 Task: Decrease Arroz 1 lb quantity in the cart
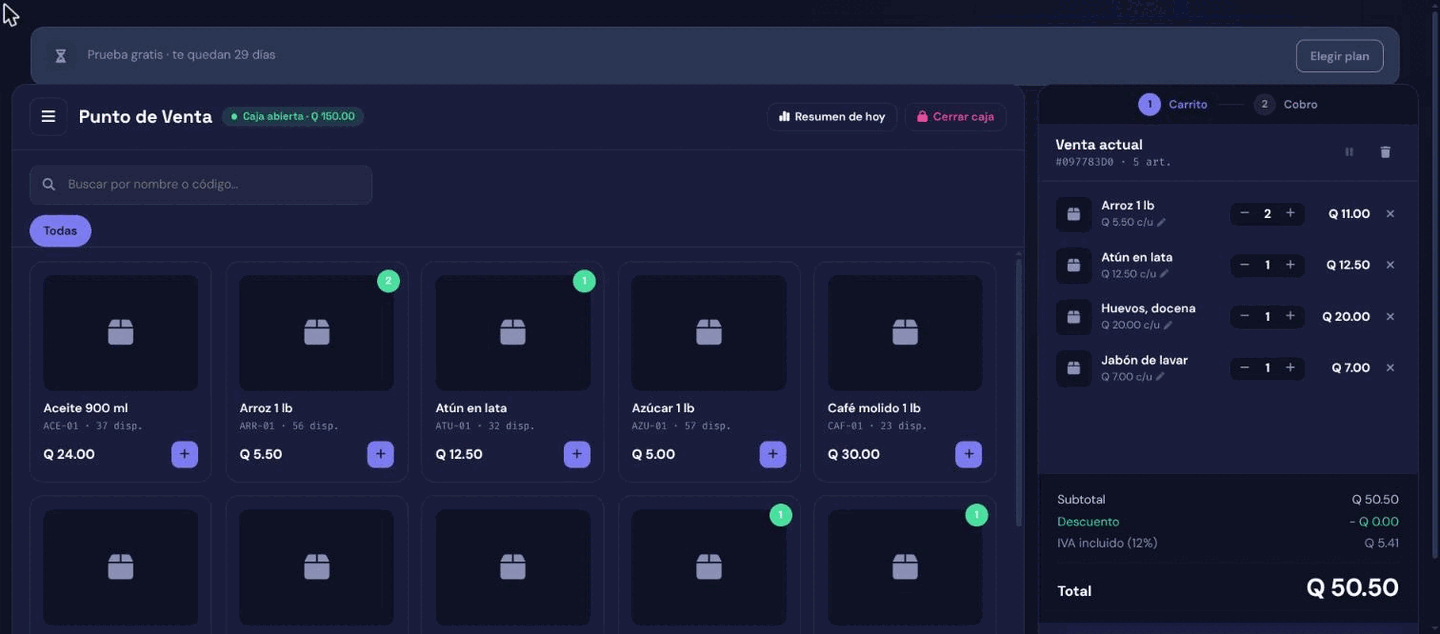(1244, 213)
